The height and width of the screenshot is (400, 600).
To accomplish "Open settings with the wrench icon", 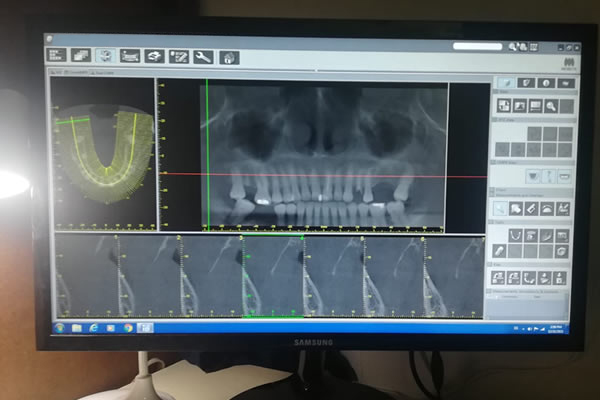I will (203, 57).
